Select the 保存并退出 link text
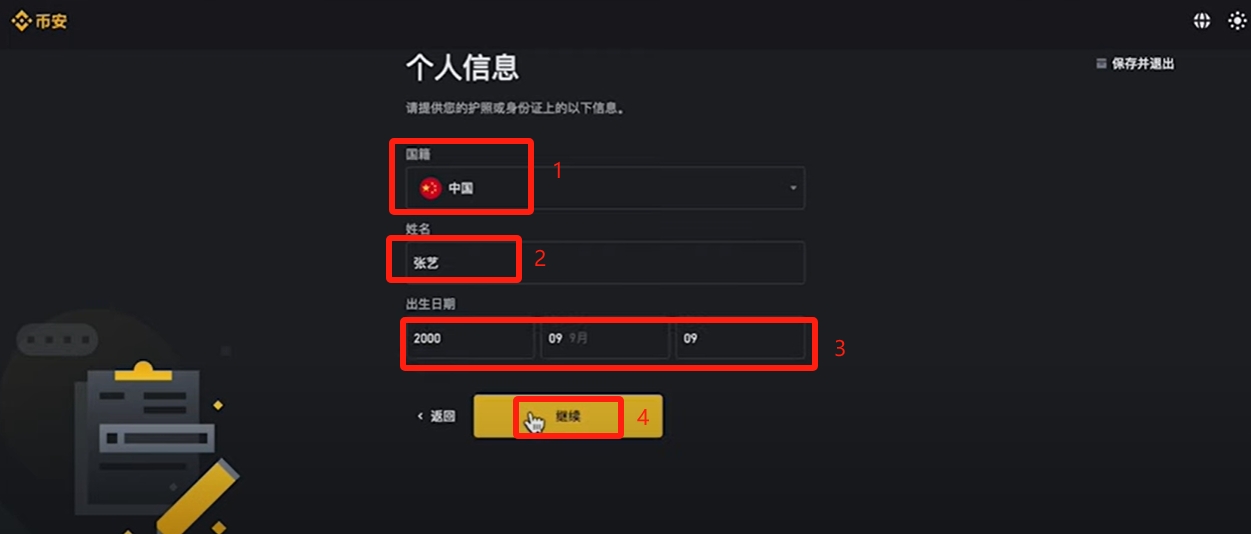 1143,63
